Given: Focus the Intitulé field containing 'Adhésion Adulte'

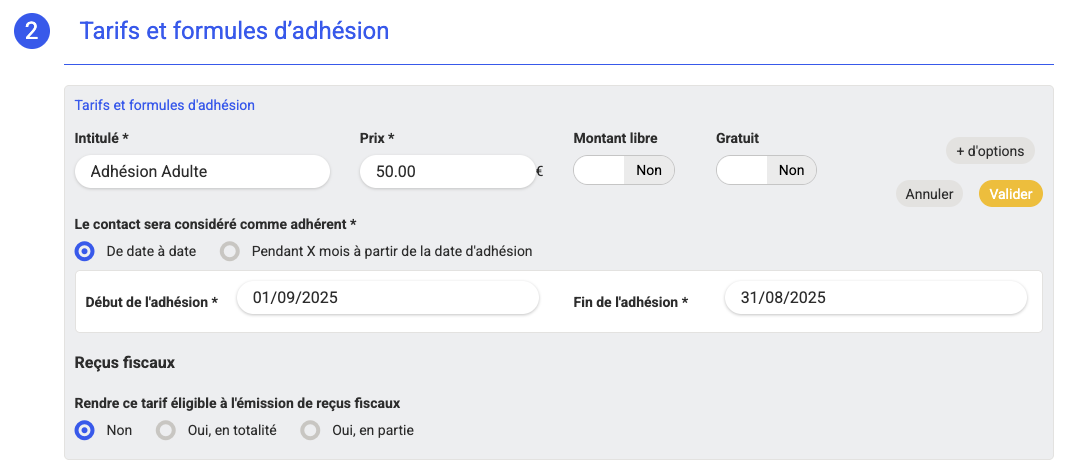Looking at the screenshot, I should point(202,171).
